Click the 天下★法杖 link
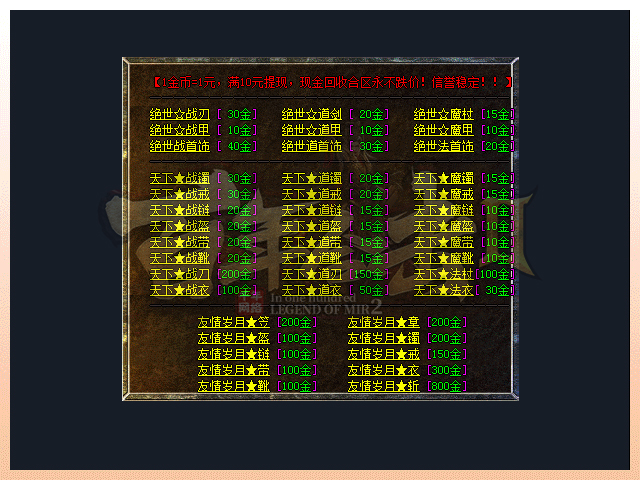This screenshot has width=640, height=480. pos(444,274)
